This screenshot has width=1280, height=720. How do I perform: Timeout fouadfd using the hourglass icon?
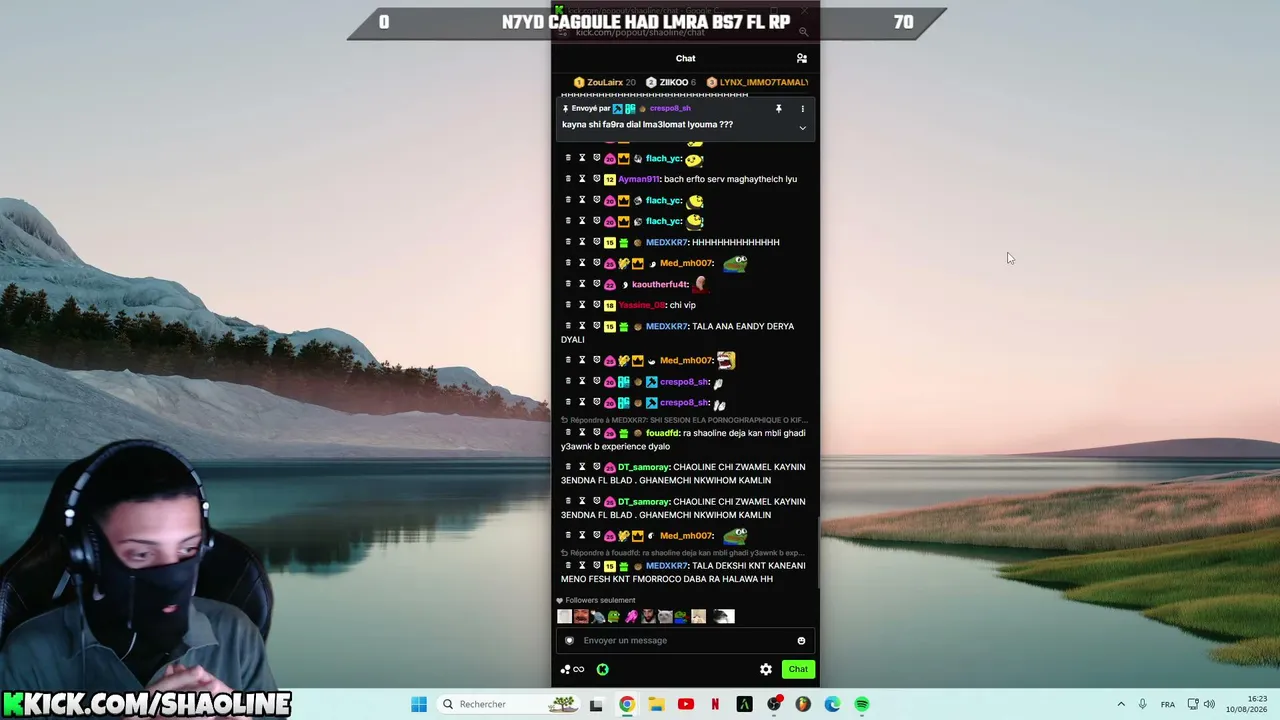582,433
